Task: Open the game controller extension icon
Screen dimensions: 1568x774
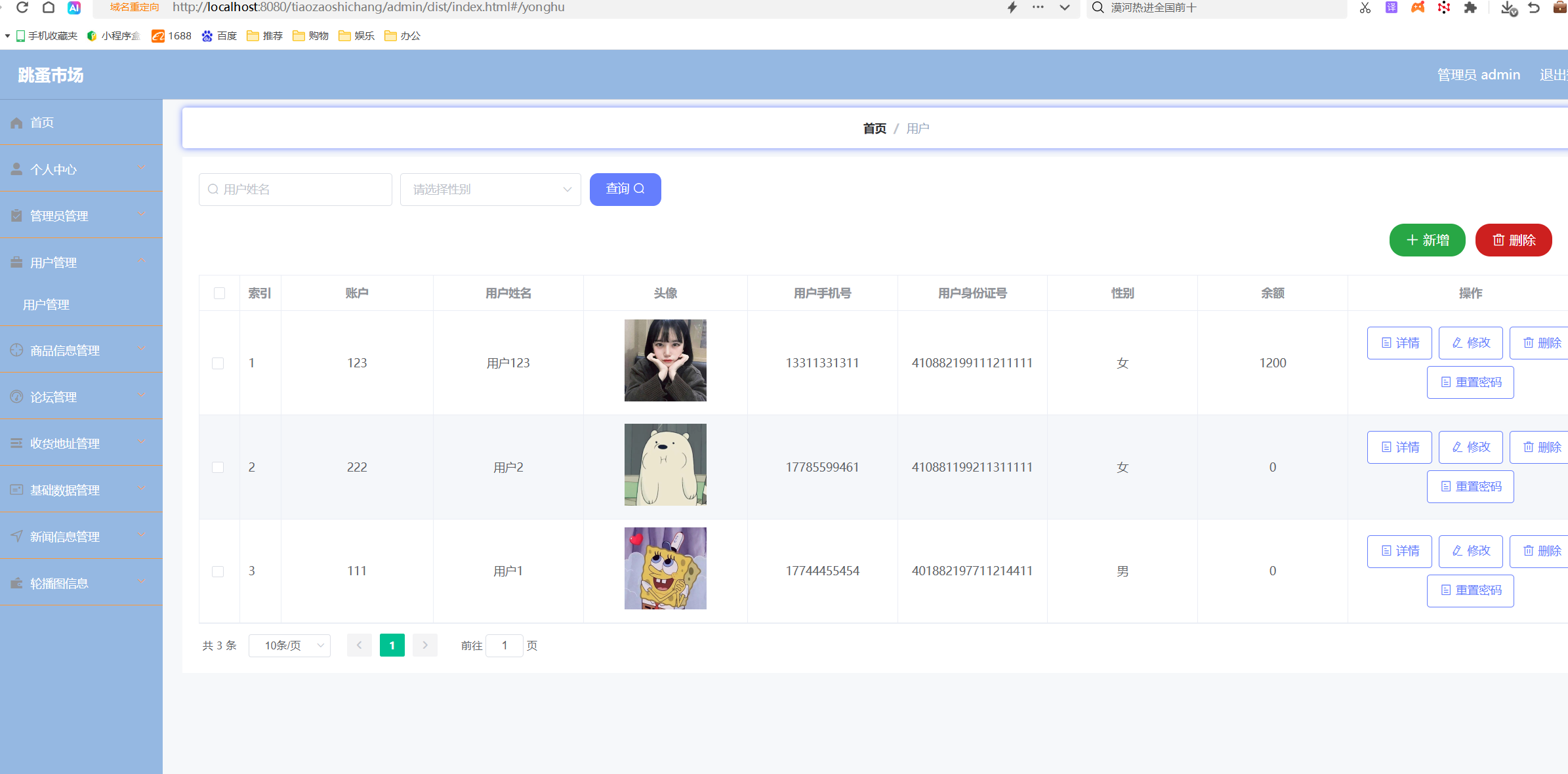Action: [1418, 7]
